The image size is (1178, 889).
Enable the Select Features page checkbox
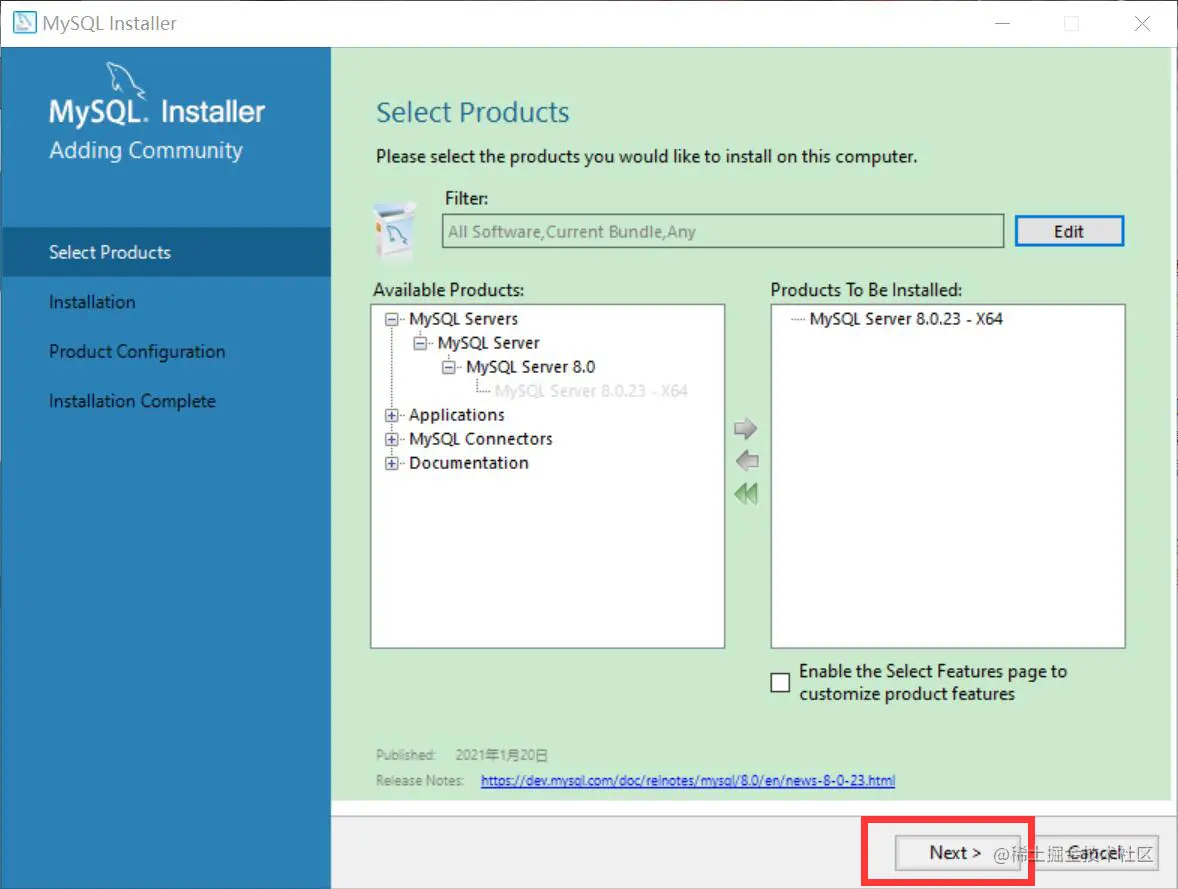coord(781,682)
